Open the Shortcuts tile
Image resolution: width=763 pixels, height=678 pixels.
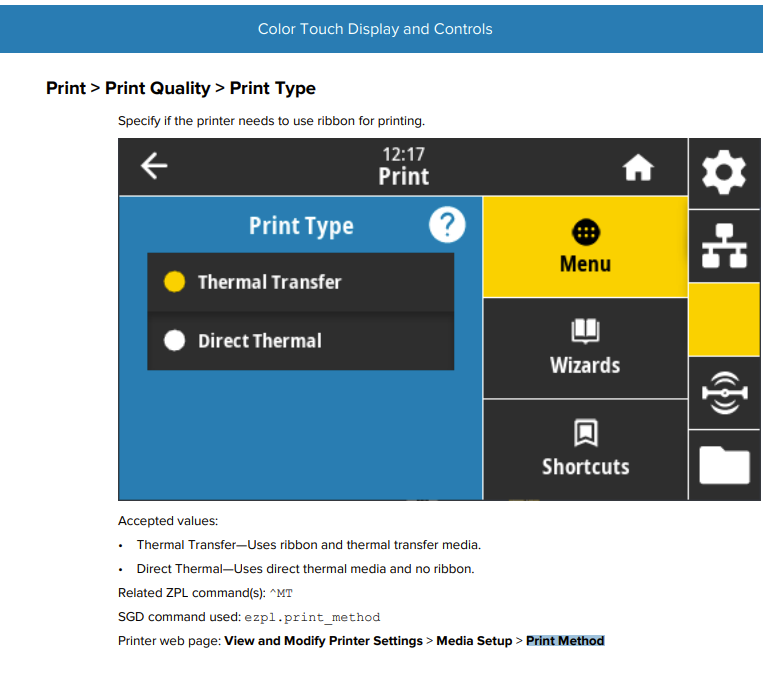[x=585, y=450]
